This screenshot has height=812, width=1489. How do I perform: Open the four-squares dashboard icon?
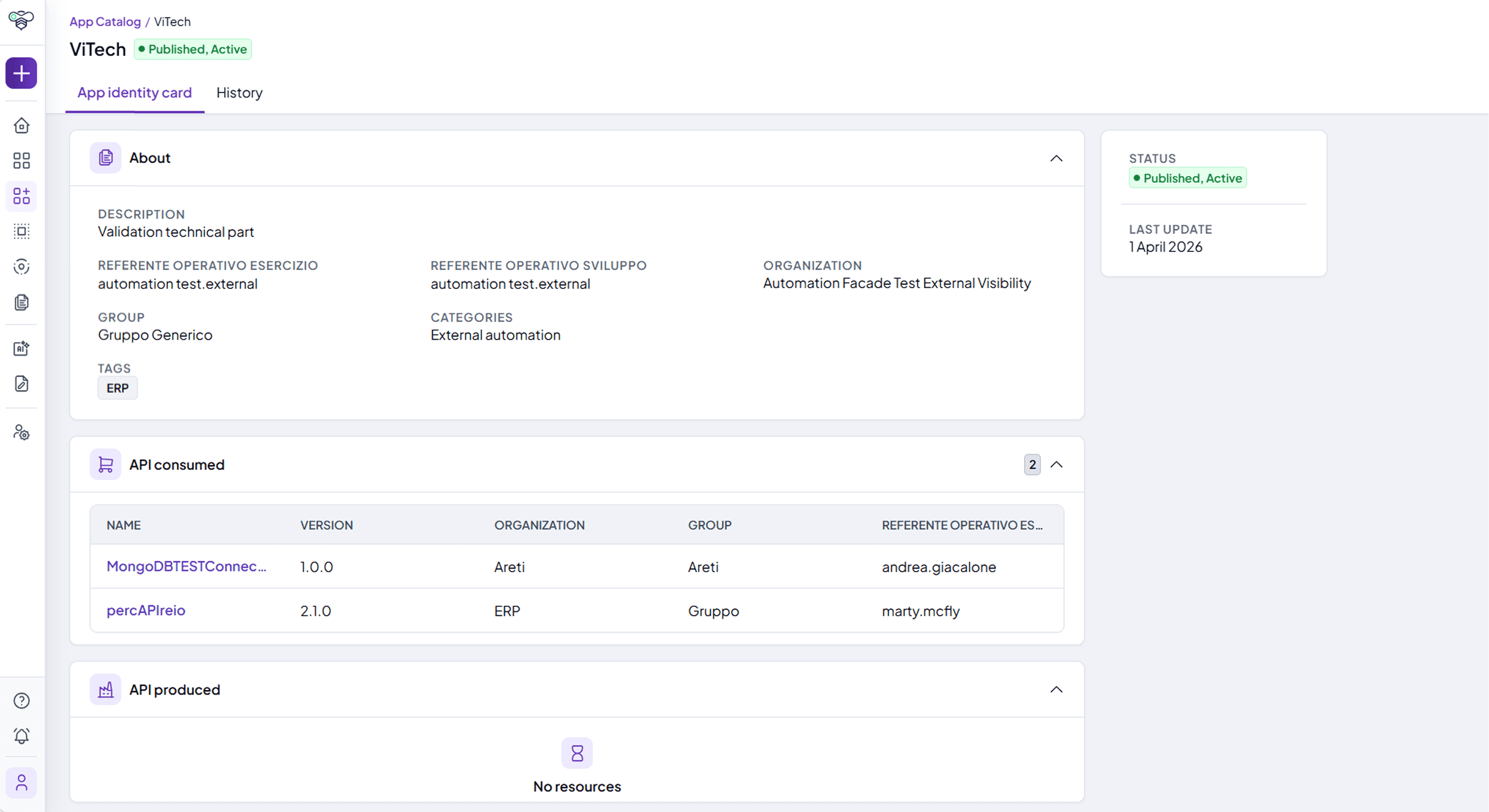[22, 161]
